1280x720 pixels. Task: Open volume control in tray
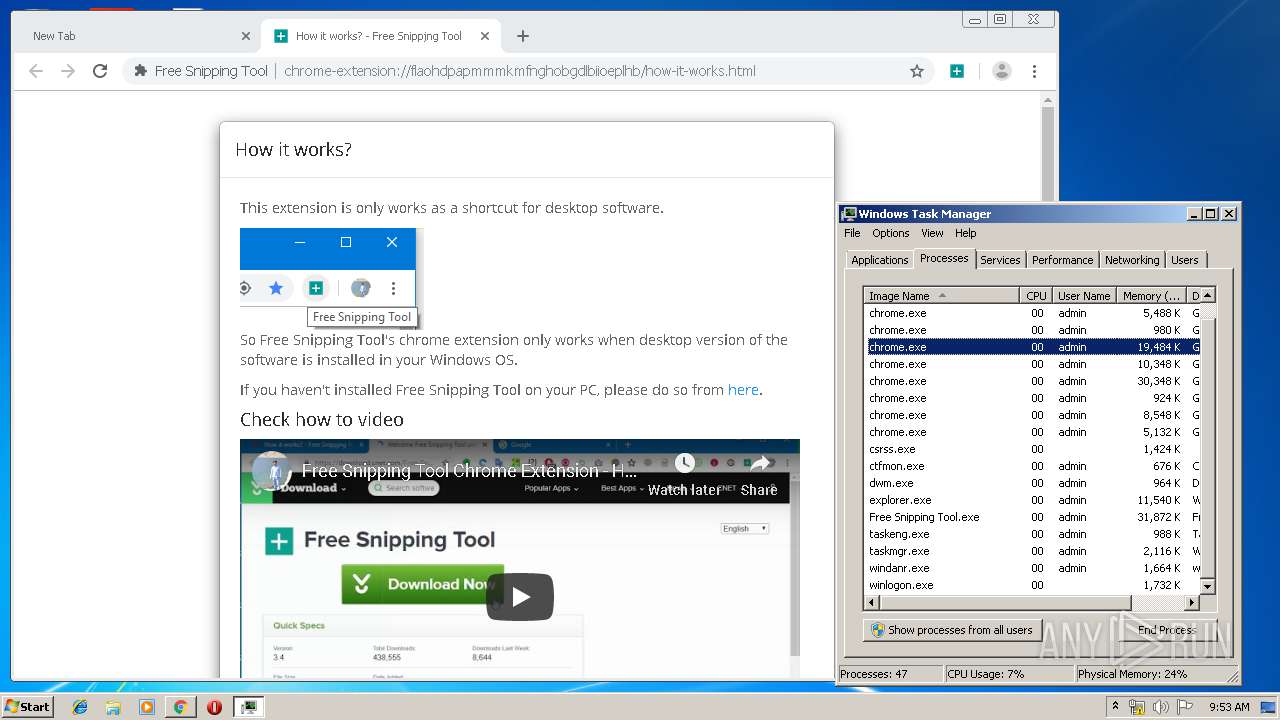pyautogui.click(x=1161, y=707)
